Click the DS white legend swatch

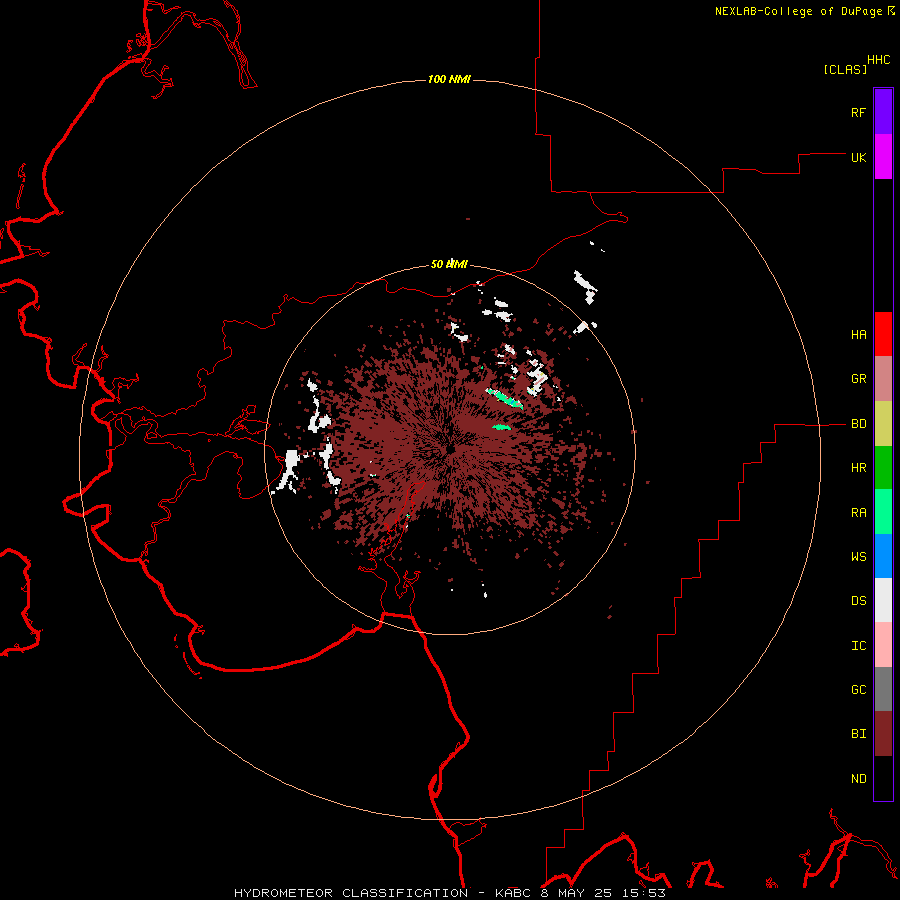pos(883,600)
